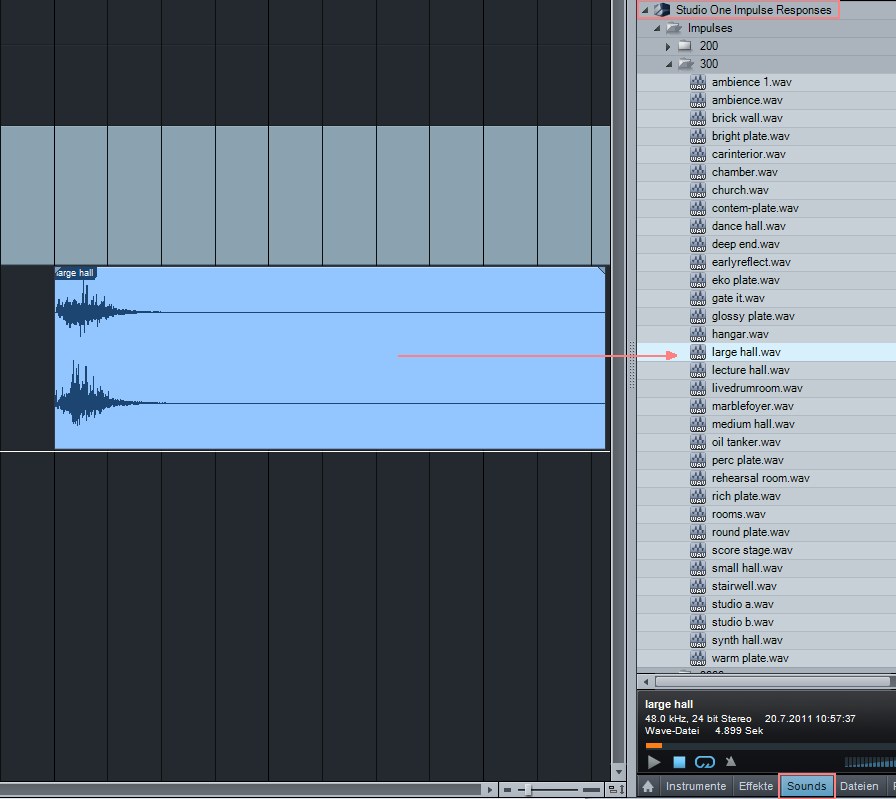896x799 pixels.
Task: Collapse the 300 folder
Action: click(x=669, y=64)
